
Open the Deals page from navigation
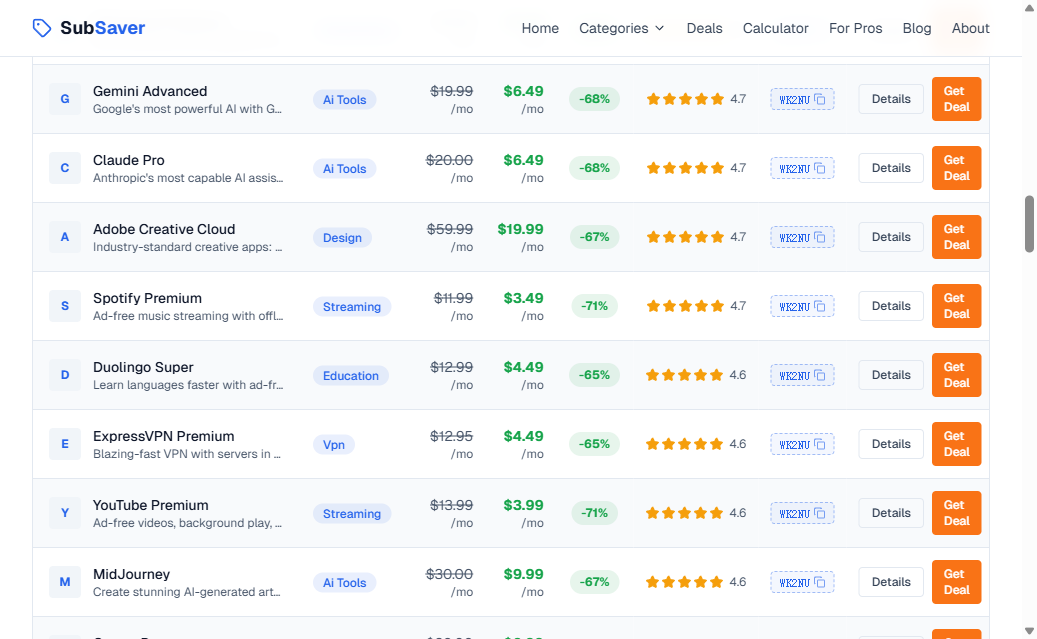[x=704, y=28]
